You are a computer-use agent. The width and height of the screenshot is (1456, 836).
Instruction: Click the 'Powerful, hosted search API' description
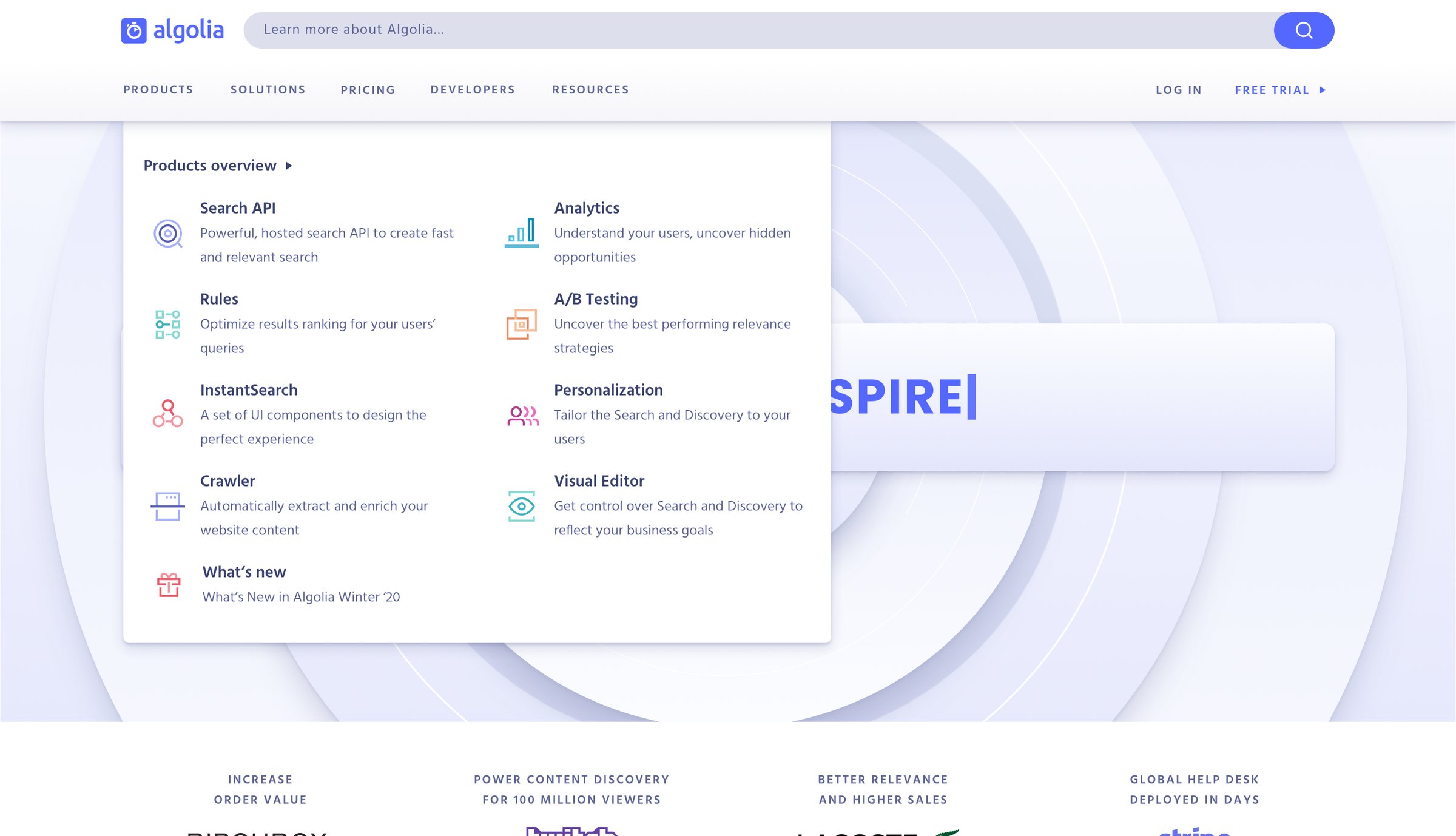(327, 245)
